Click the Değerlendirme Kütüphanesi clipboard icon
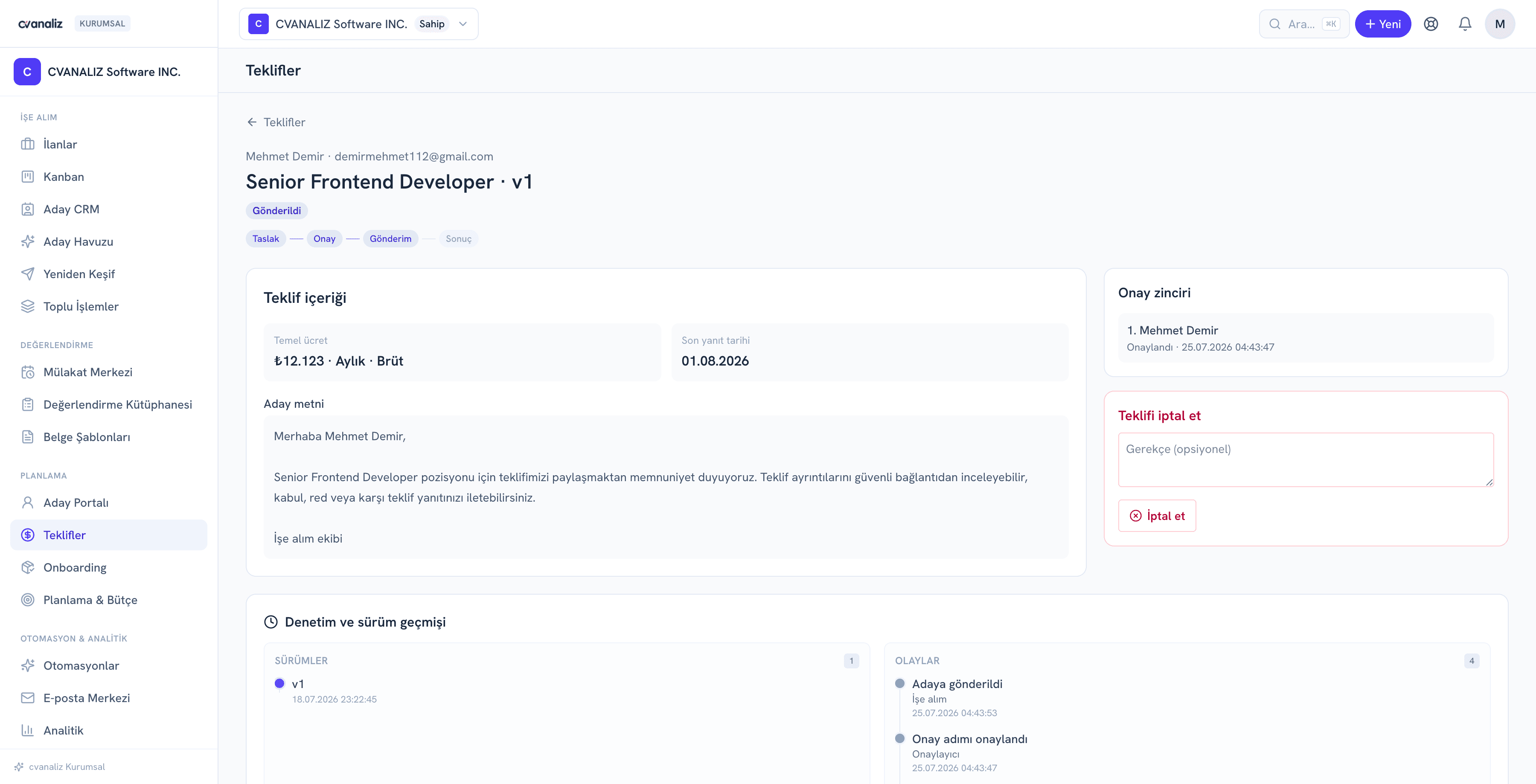Viewport: 1536px width, 784px height. pyautogui.click(x=27, y=404)
